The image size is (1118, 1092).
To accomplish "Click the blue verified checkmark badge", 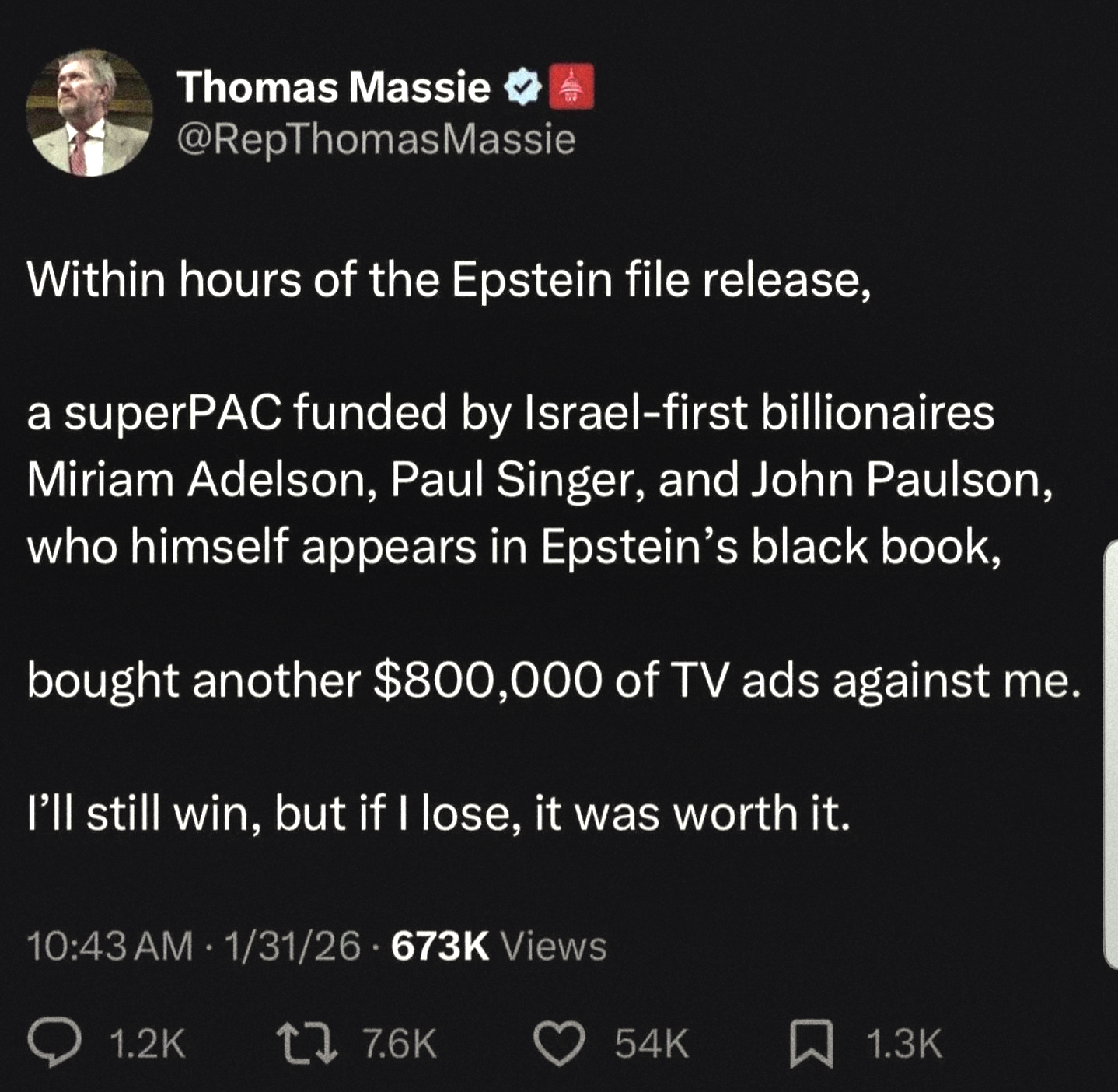I will [x=523, y=87].
